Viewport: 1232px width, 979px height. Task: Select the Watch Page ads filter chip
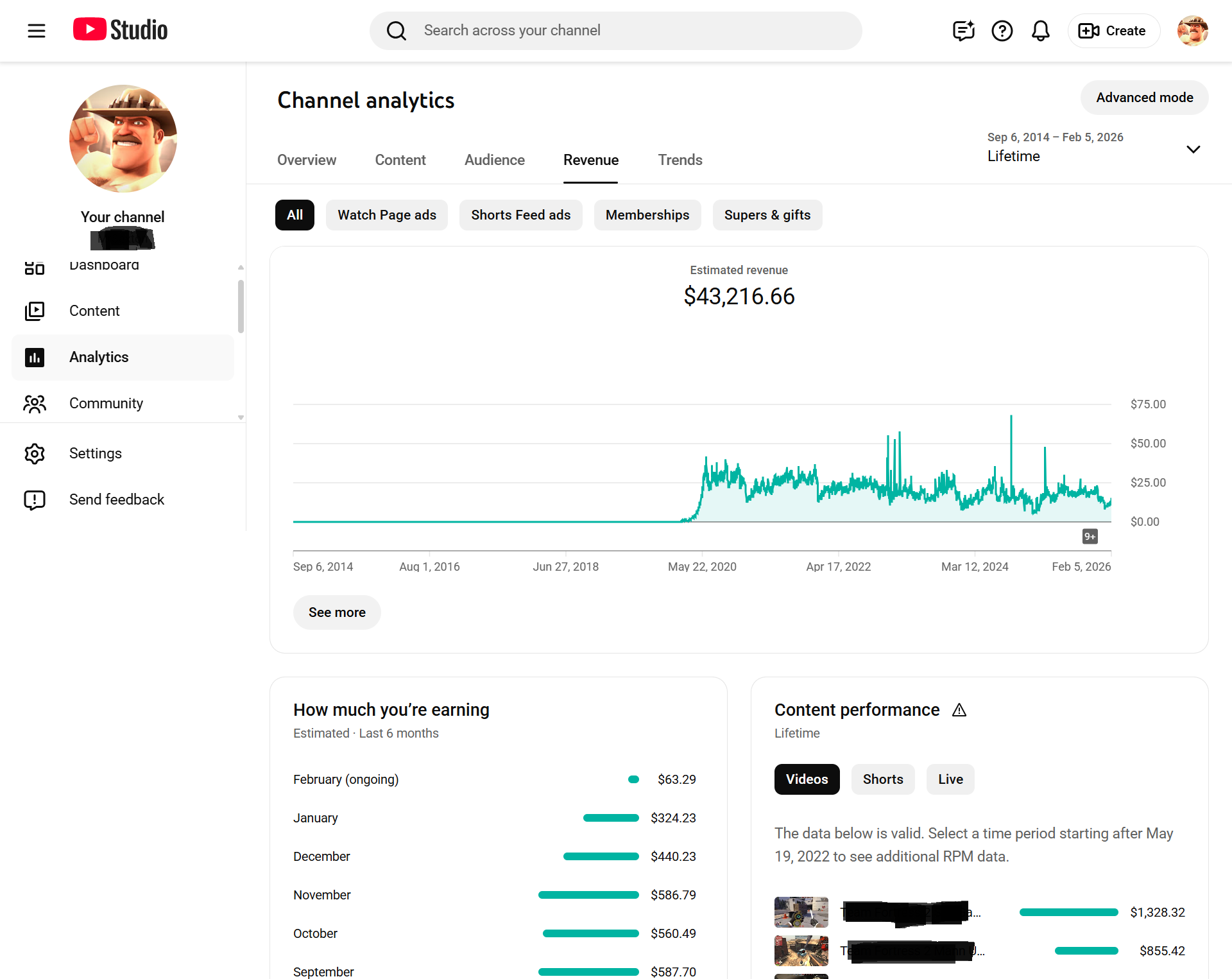387,215
